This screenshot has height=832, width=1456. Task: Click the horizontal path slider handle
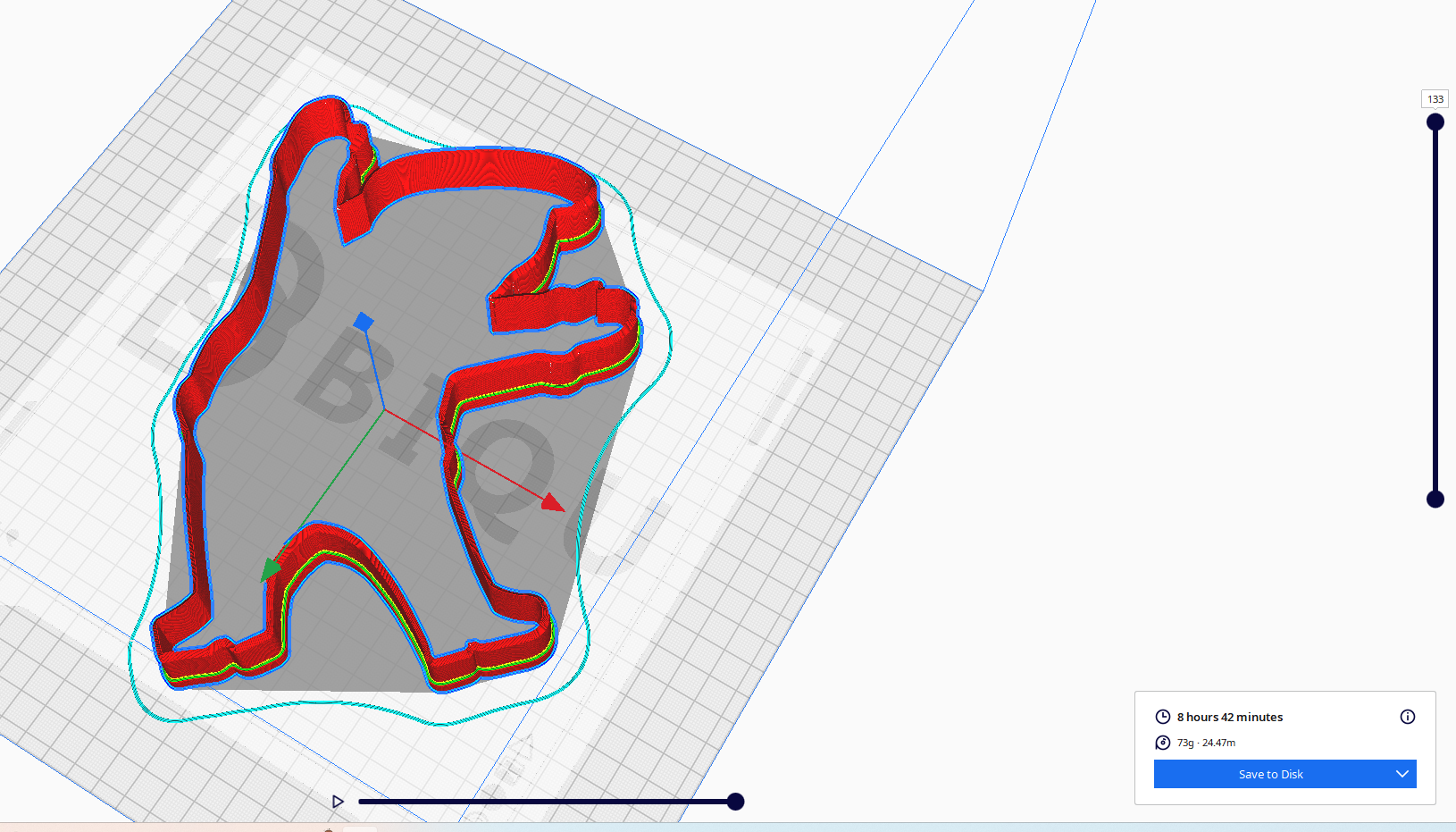point(735,802)
